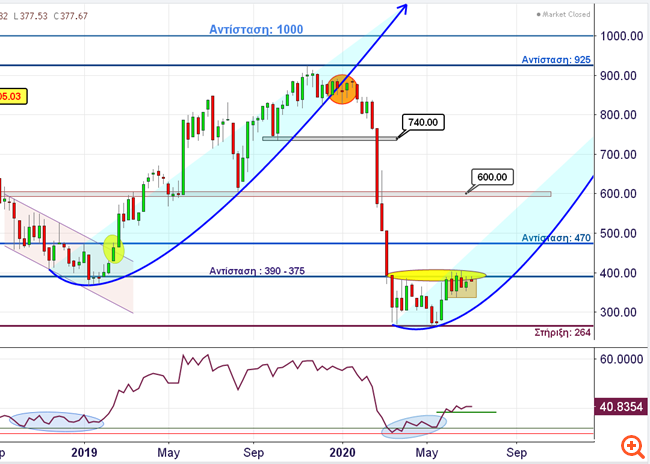Click the blue arrowhead at top of curve

click(405, 9)
